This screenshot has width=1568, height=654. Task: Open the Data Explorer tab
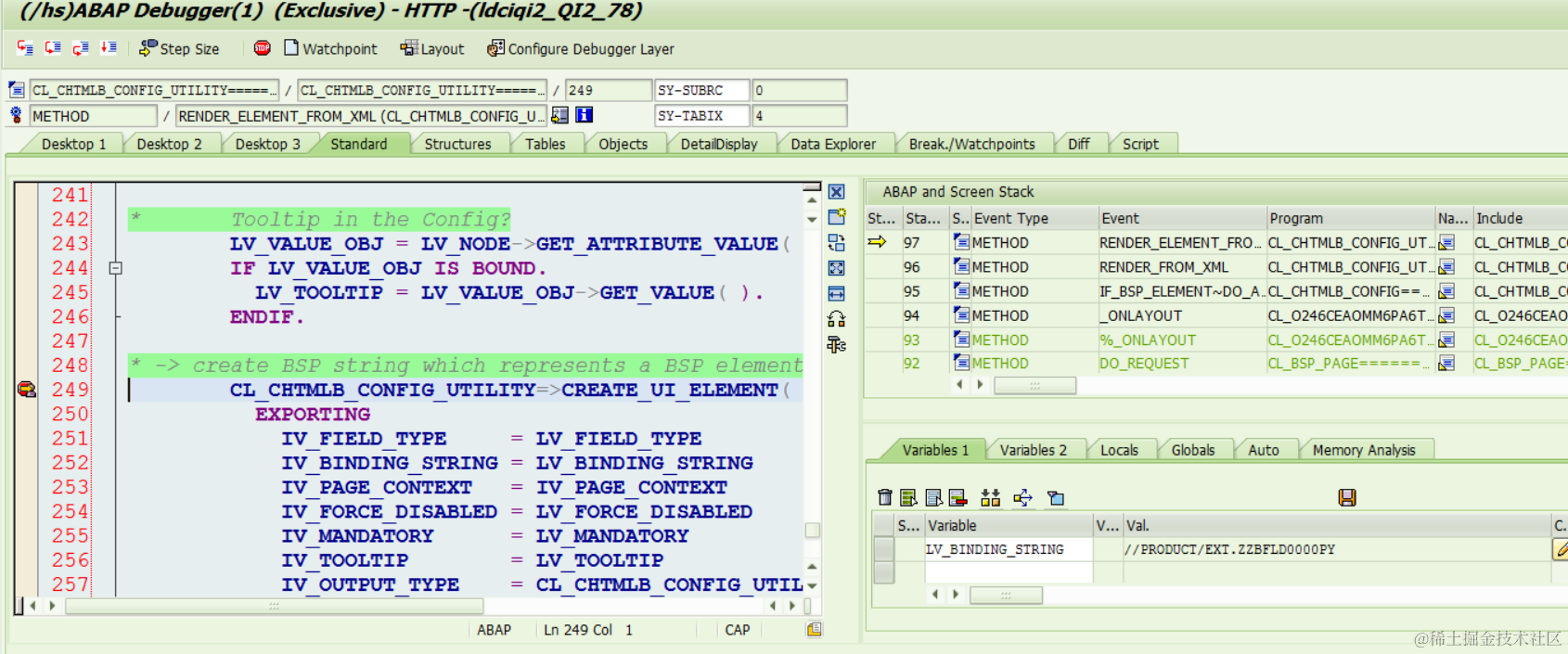(x=832, y=144)
